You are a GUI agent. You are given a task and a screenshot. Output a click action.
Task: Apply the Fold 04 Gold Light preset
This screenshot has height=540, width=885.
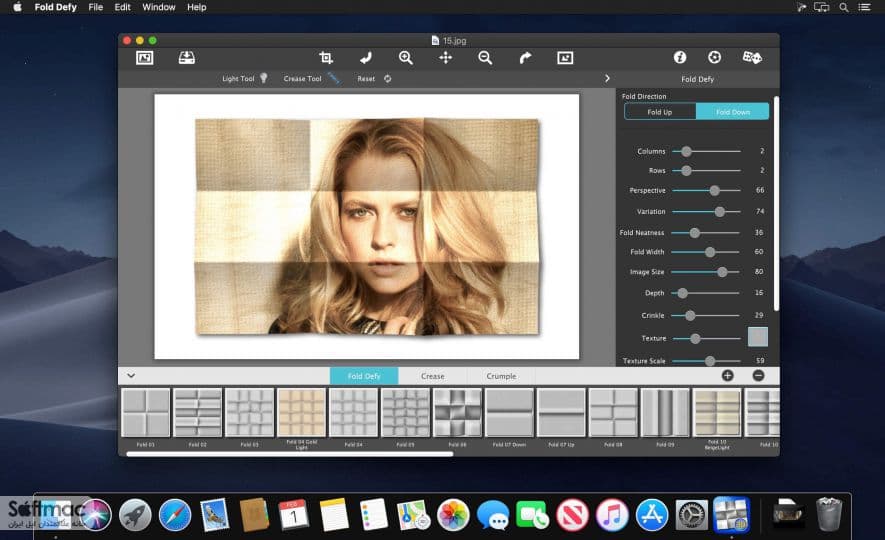(x=301, y=412)
